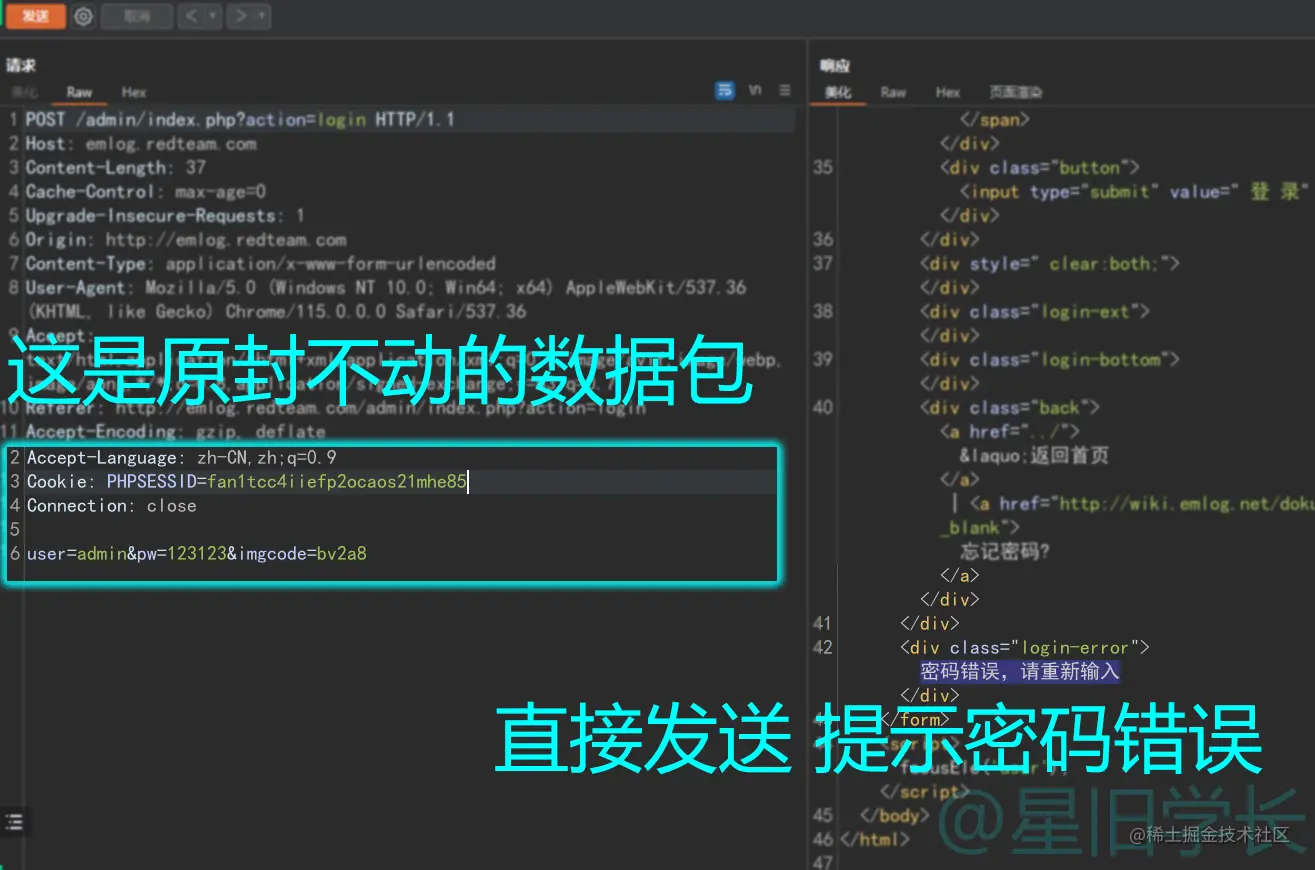Image resolution: width=1315 pixels, height=870 pixels.
Task: Open the 页面渲染 render tab in response
Action: click(x=1016, y=92)
